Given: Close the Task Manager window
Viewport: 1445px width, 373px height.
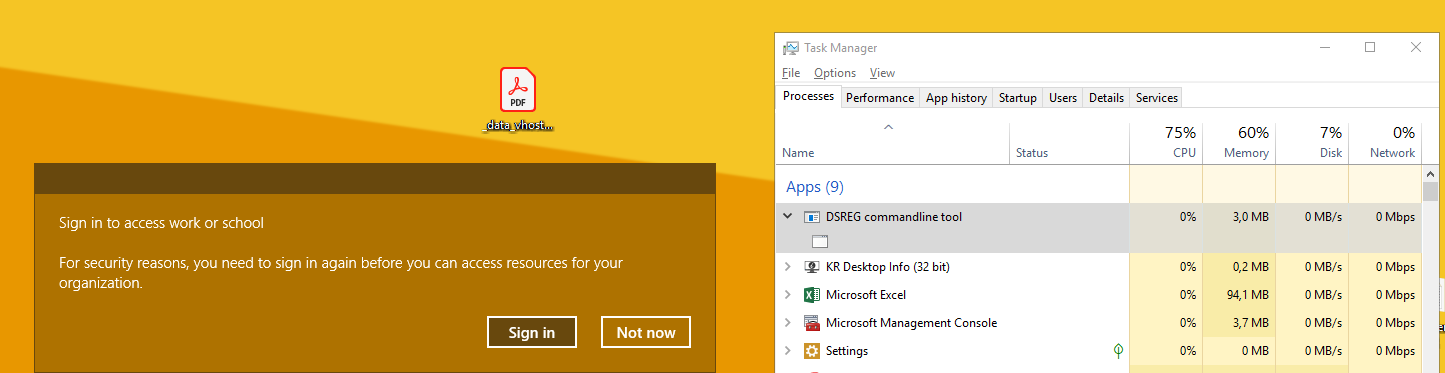Looking at the screenshot, I should pos(1416,47).
